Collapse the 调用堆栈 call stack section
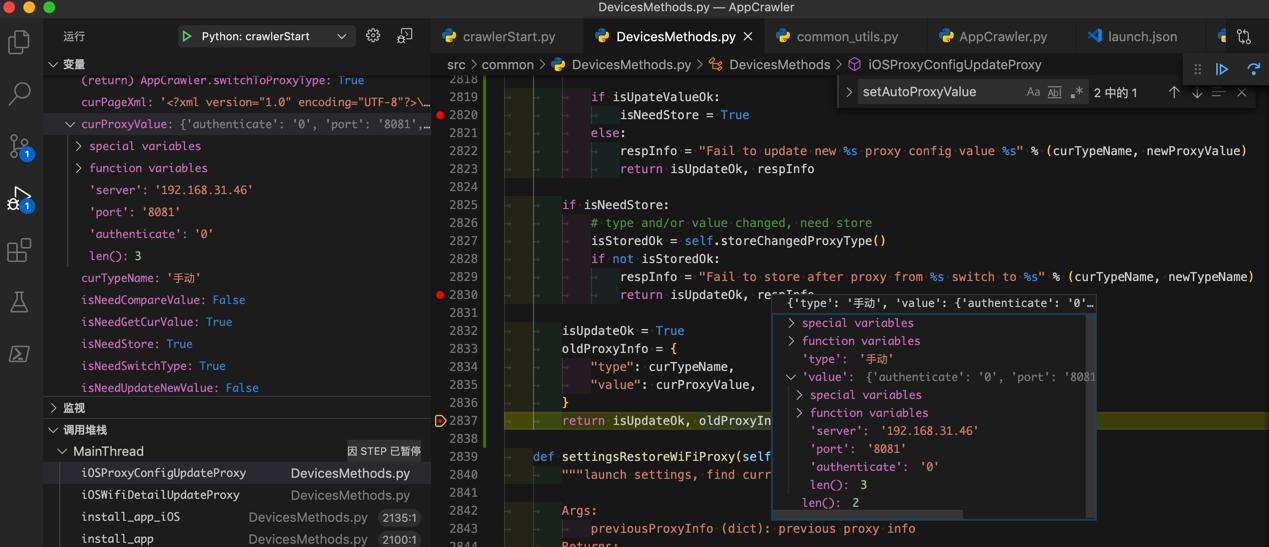 [53, 430]
